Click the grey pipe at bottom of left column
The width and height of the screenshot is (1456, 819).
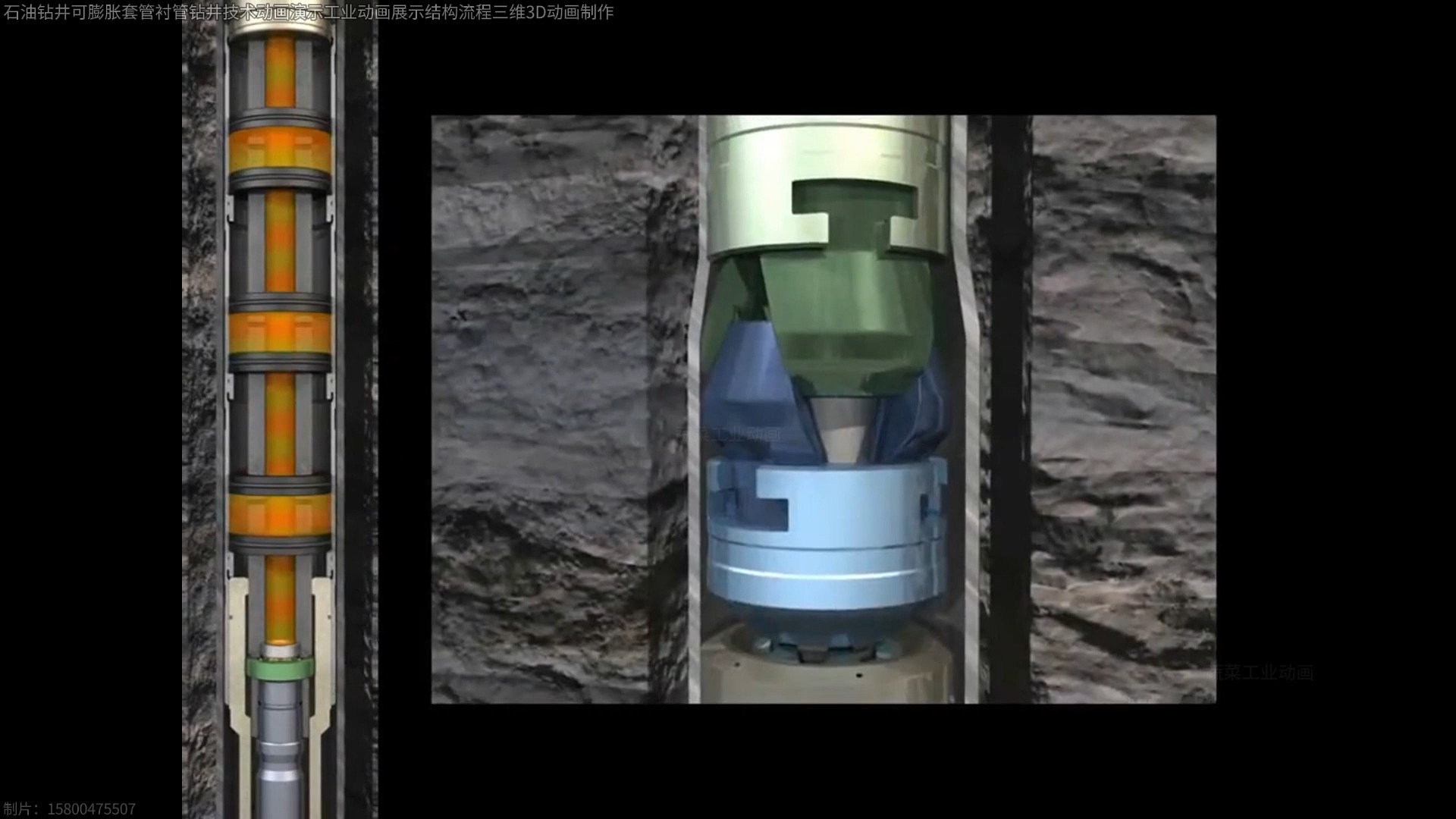pos(280,751)
